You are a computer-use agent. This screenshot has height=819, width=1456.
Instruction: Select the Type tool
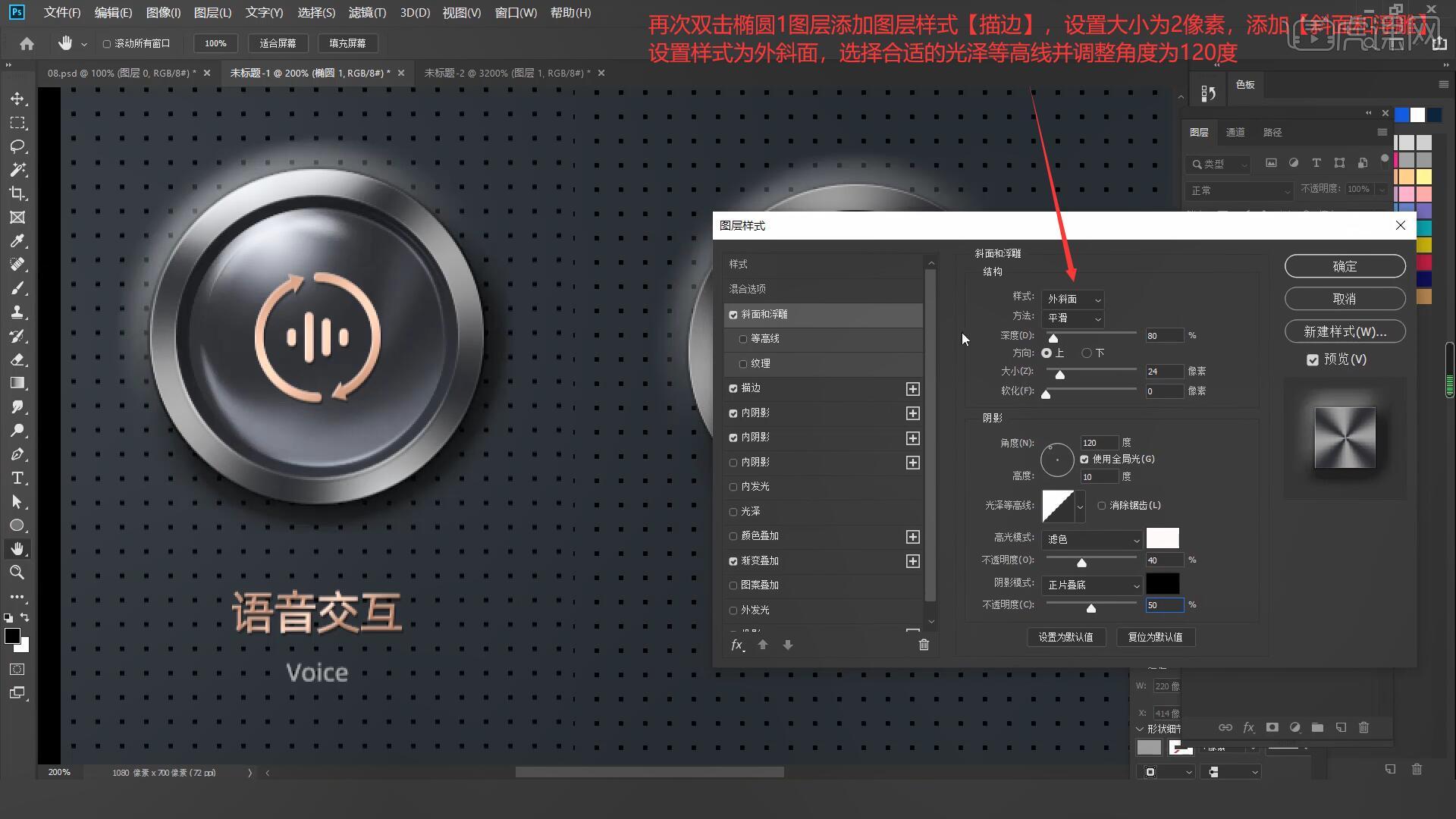[17, 479]
